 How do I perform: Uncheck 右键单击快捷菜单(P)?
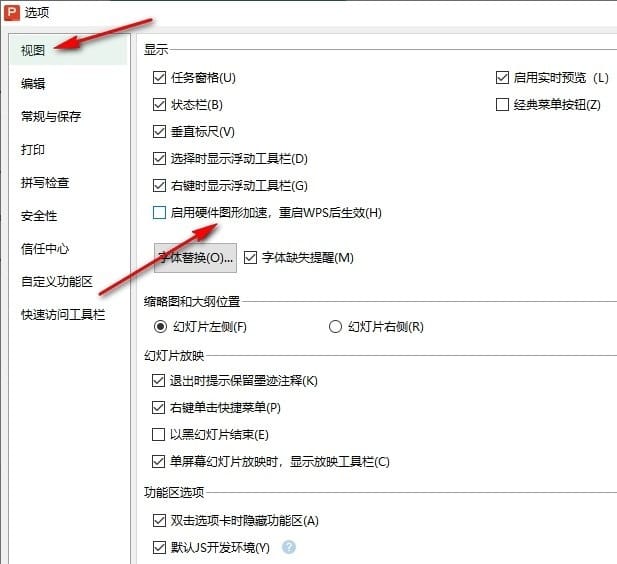click(158, 407)
